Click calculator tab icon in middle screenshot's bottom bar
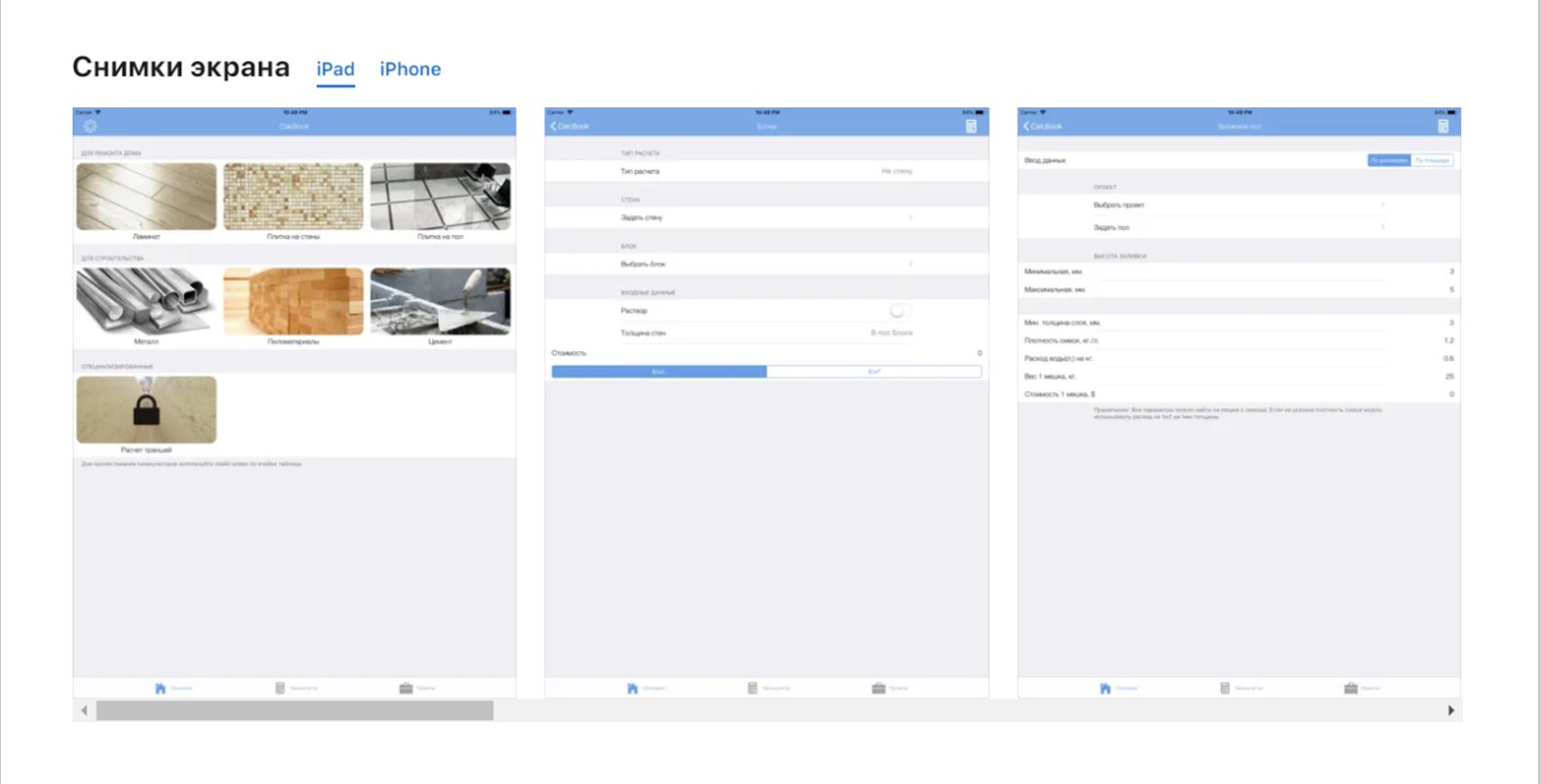This screenshot has width=1541, height=784. pos(752,688)
